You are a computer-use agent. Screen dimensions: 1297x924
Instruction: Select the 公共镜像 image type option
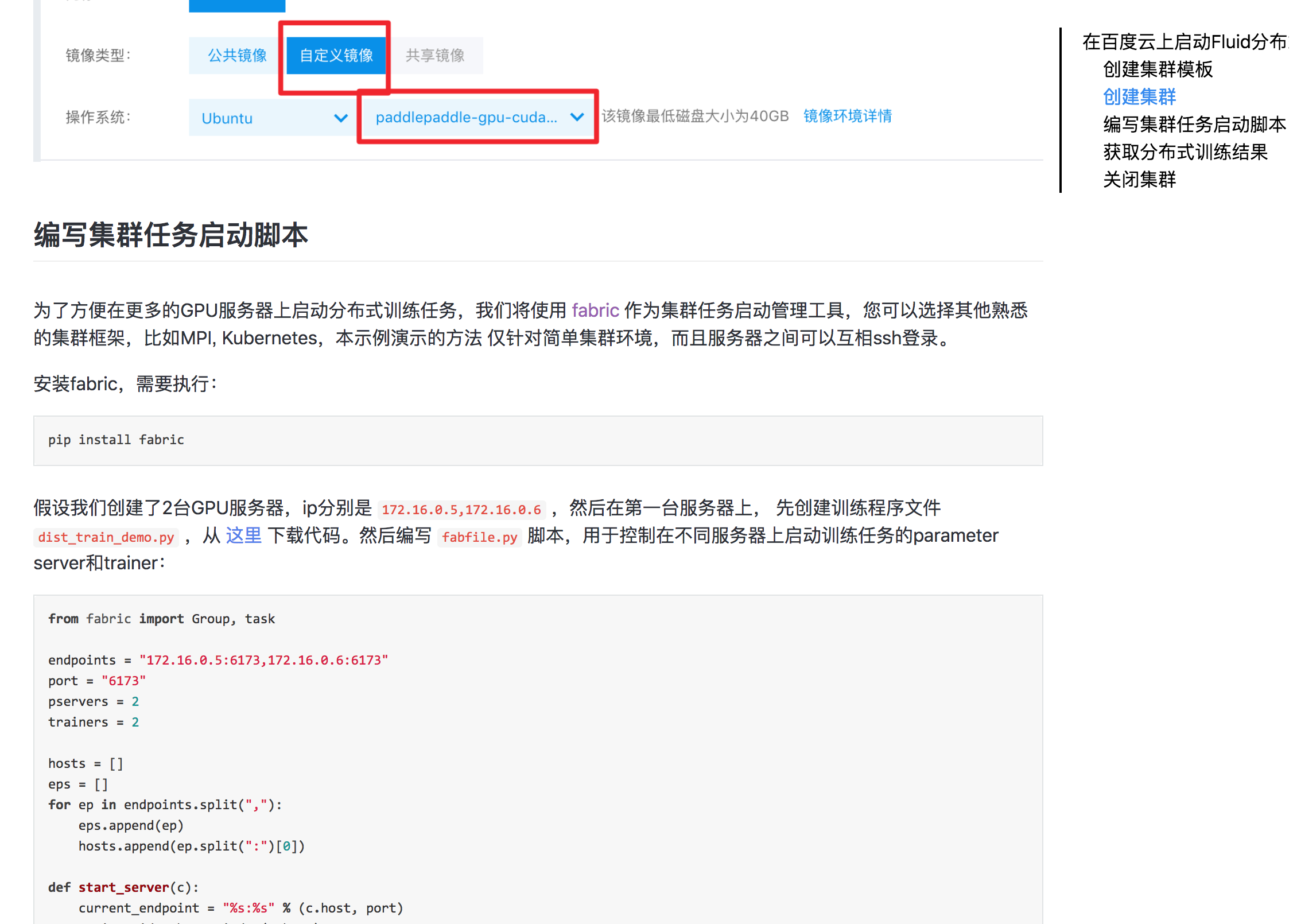click(x=237, y=56)
